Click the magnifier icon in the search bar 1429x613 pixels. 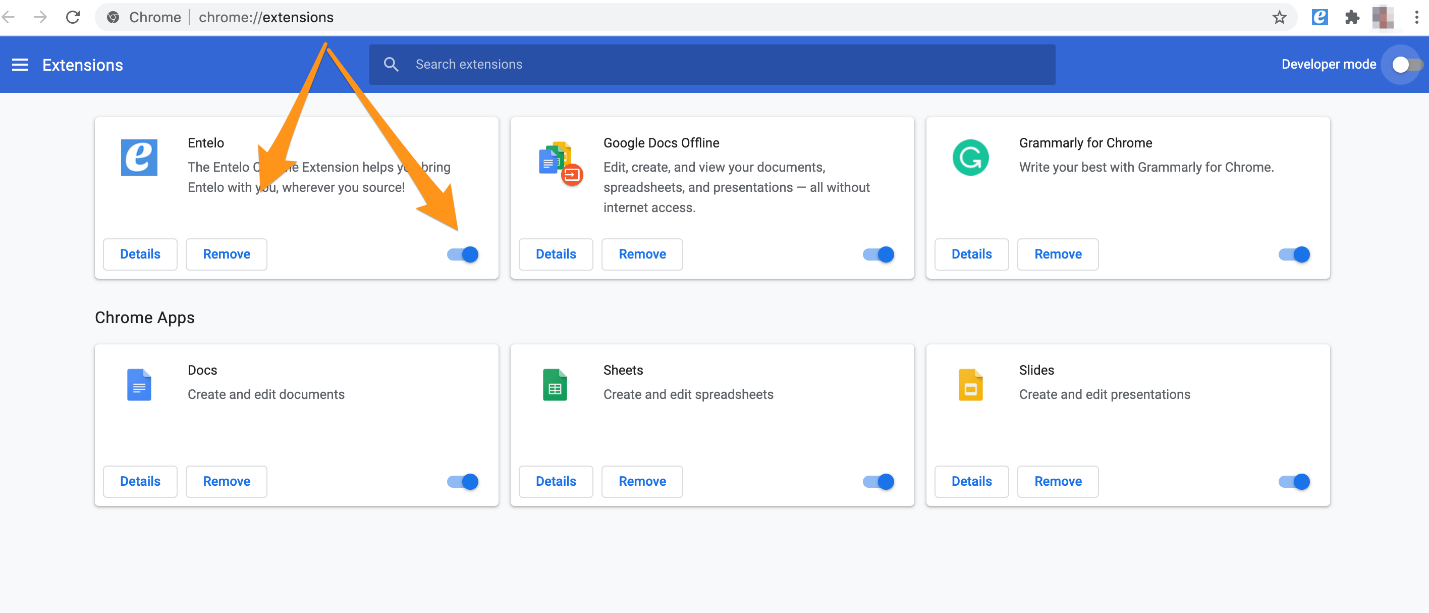click(x=393, y=64)
